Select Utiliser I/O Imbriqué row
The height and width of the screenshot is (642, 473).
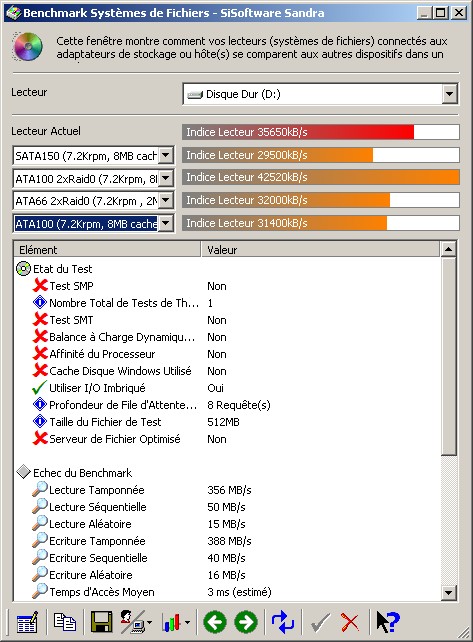(x=227, y=388)
